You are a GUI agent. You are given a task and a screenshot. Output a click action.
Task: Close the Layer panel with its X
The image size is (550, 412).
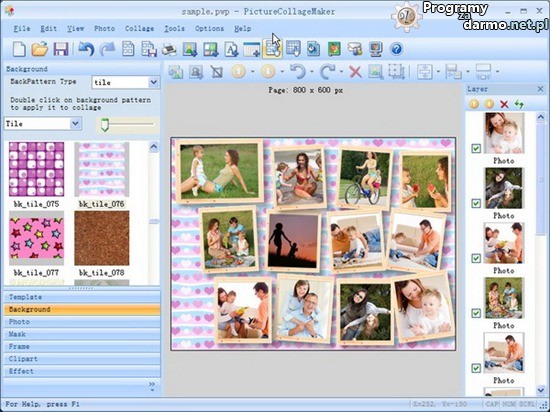point(541,89)
